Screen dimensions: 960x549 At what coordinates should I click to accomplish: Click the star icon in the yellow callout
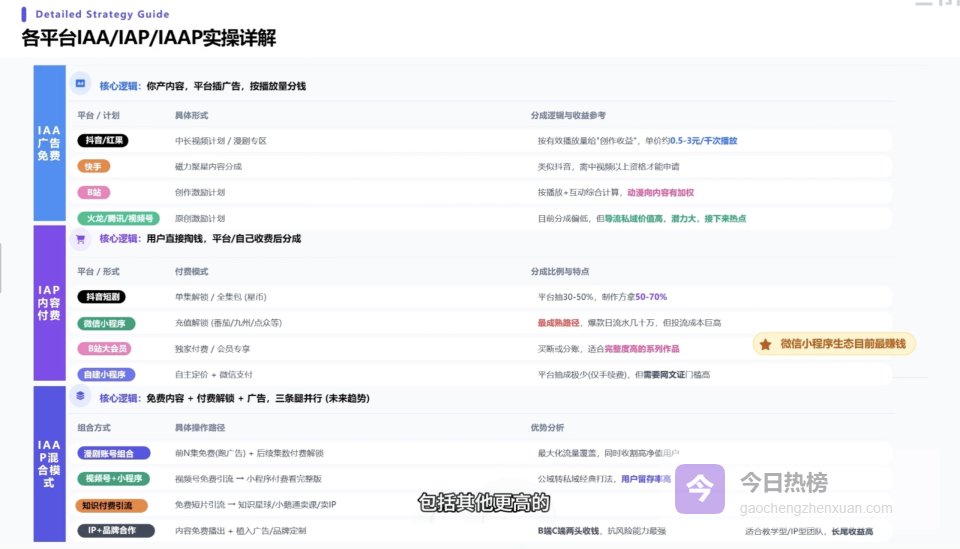pyautogui.click(x=765, y=345)
